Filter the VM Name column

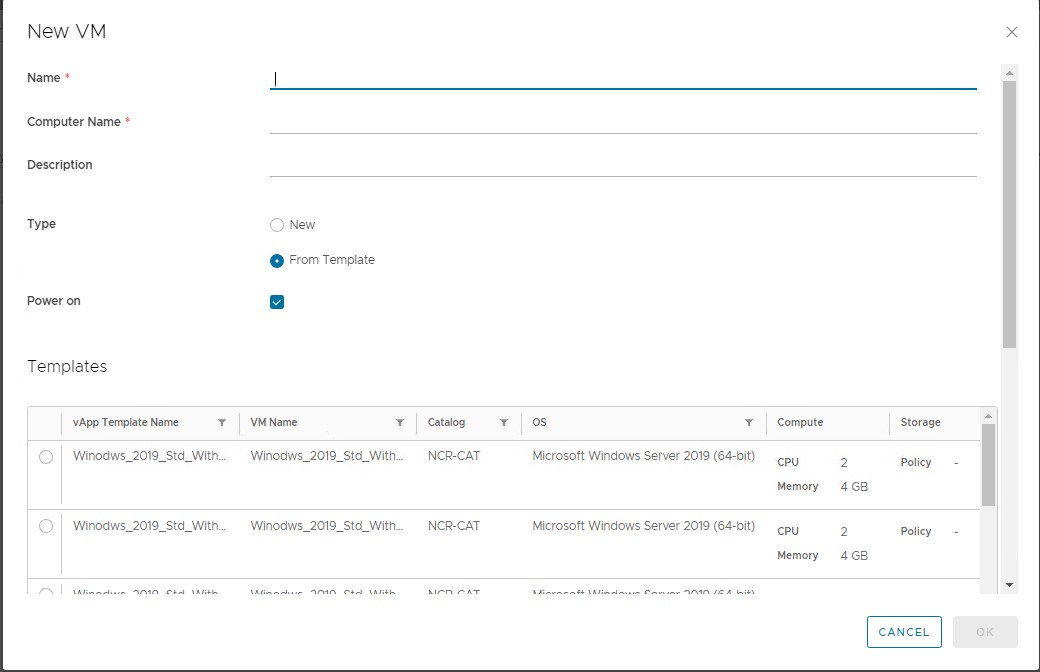click(400, 422)
